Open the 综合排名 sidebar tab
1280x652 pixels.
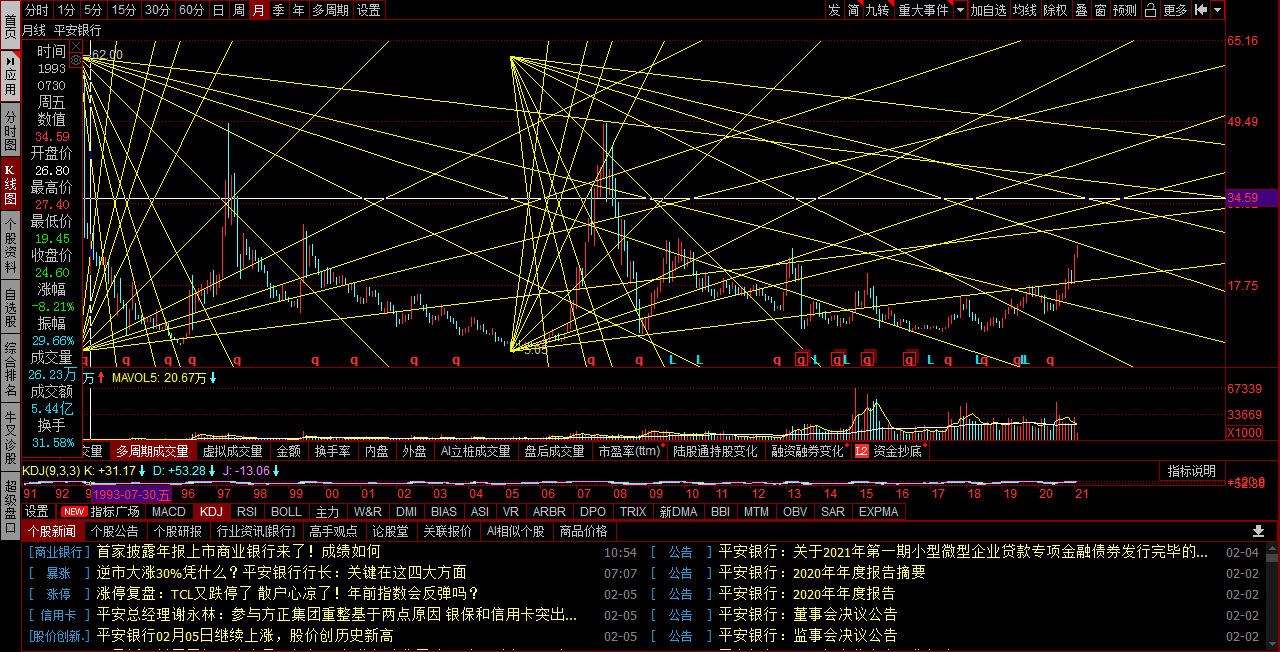[x=10, y=368]
